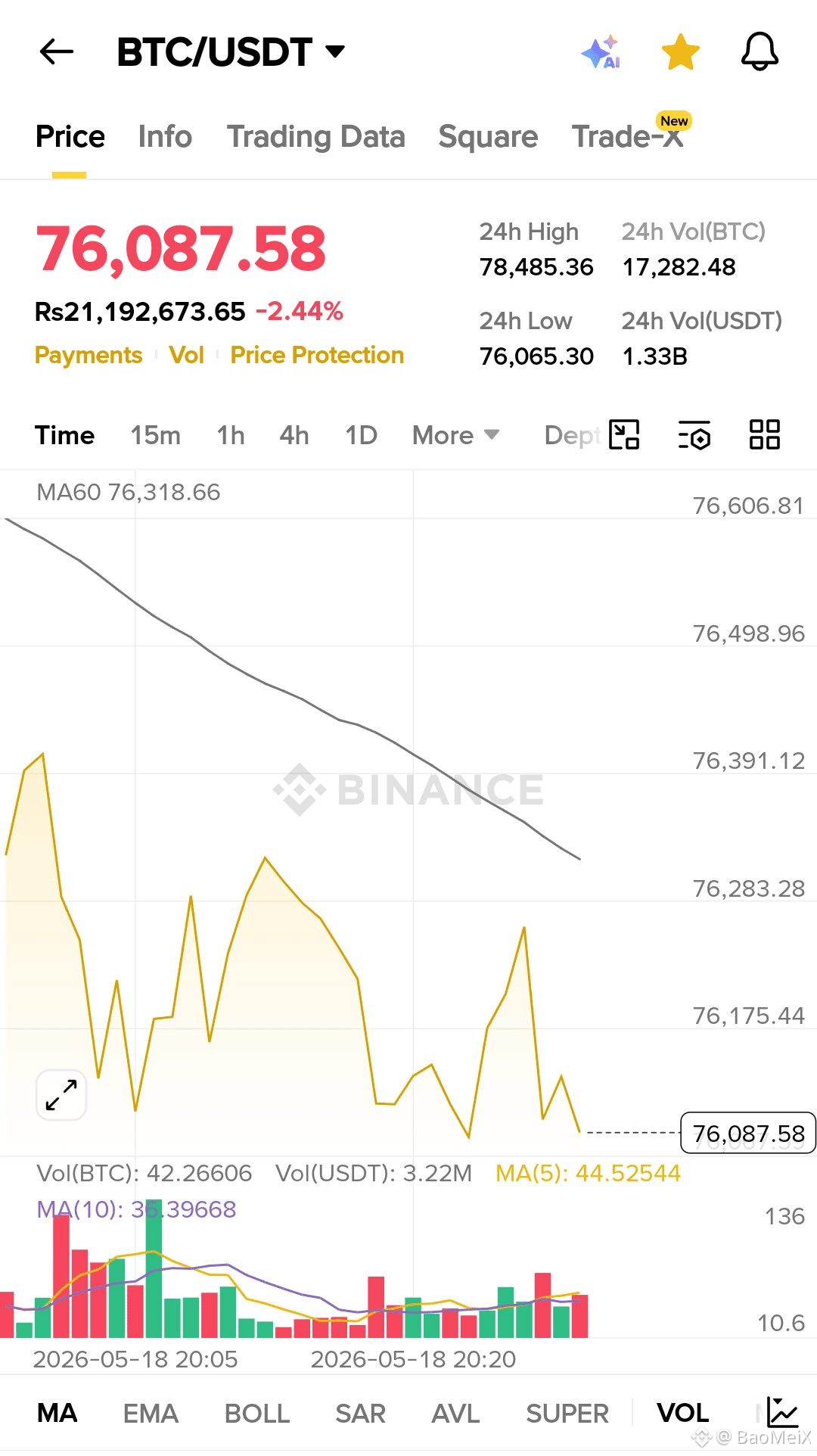Screen dimensions: 817x1456
Task: Tap the 24h Vol(USDT) value 1.33B
Action: (x=654, y=356)
